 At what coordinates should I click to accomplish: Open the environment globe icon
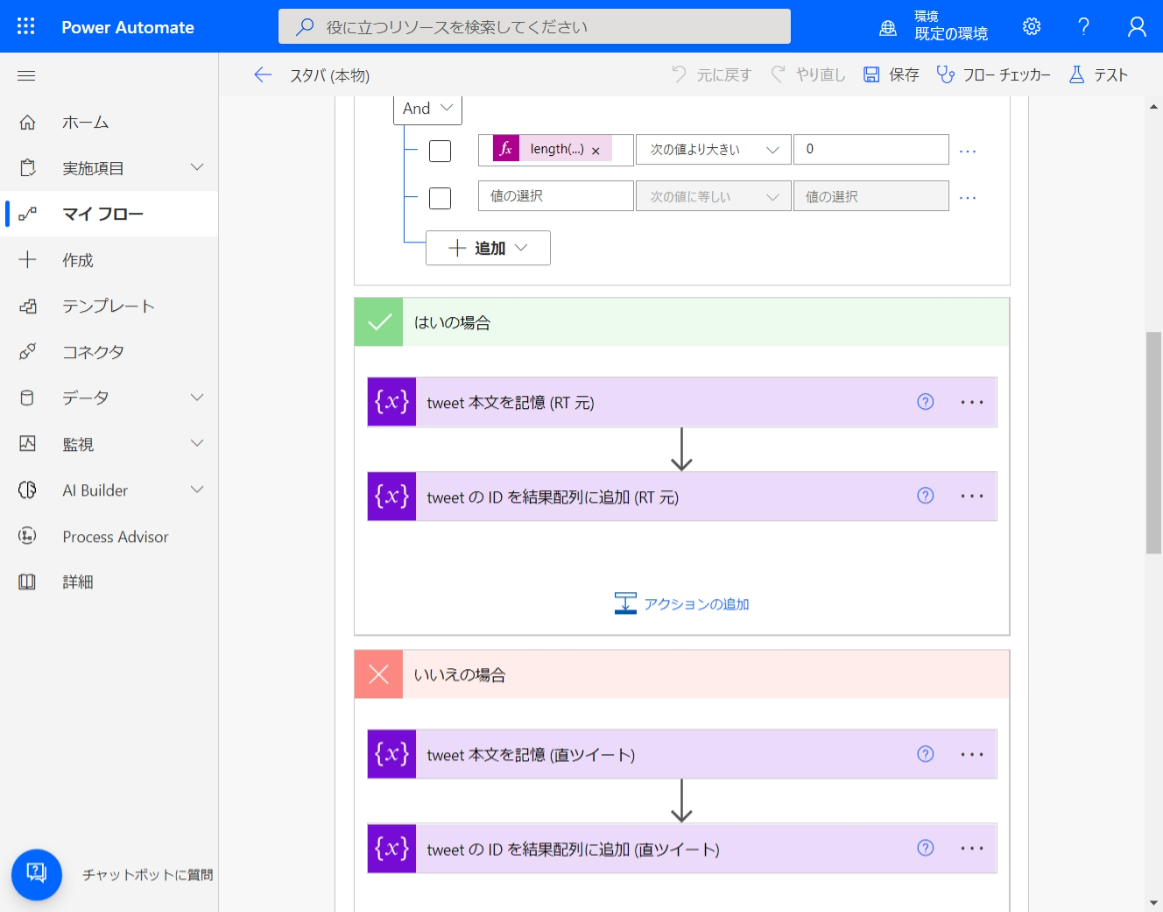887,28
